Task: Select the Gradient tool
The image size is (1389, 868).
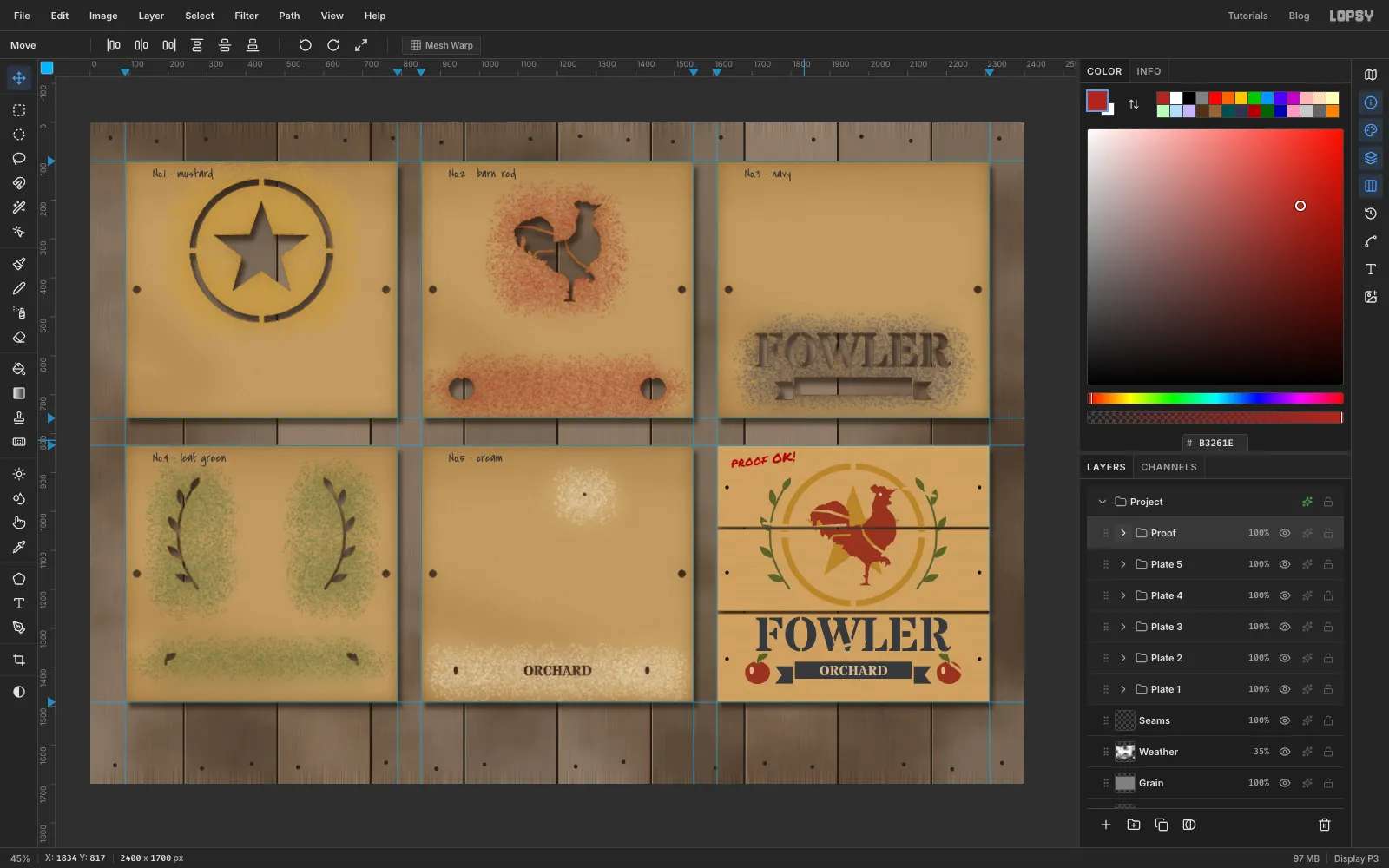Action: 19,393
